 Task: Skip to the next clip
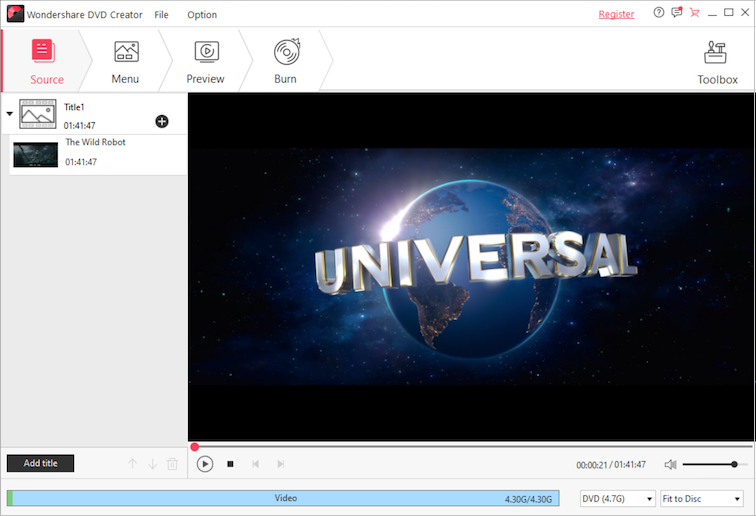pyautogui.click(x=281, y=464)
